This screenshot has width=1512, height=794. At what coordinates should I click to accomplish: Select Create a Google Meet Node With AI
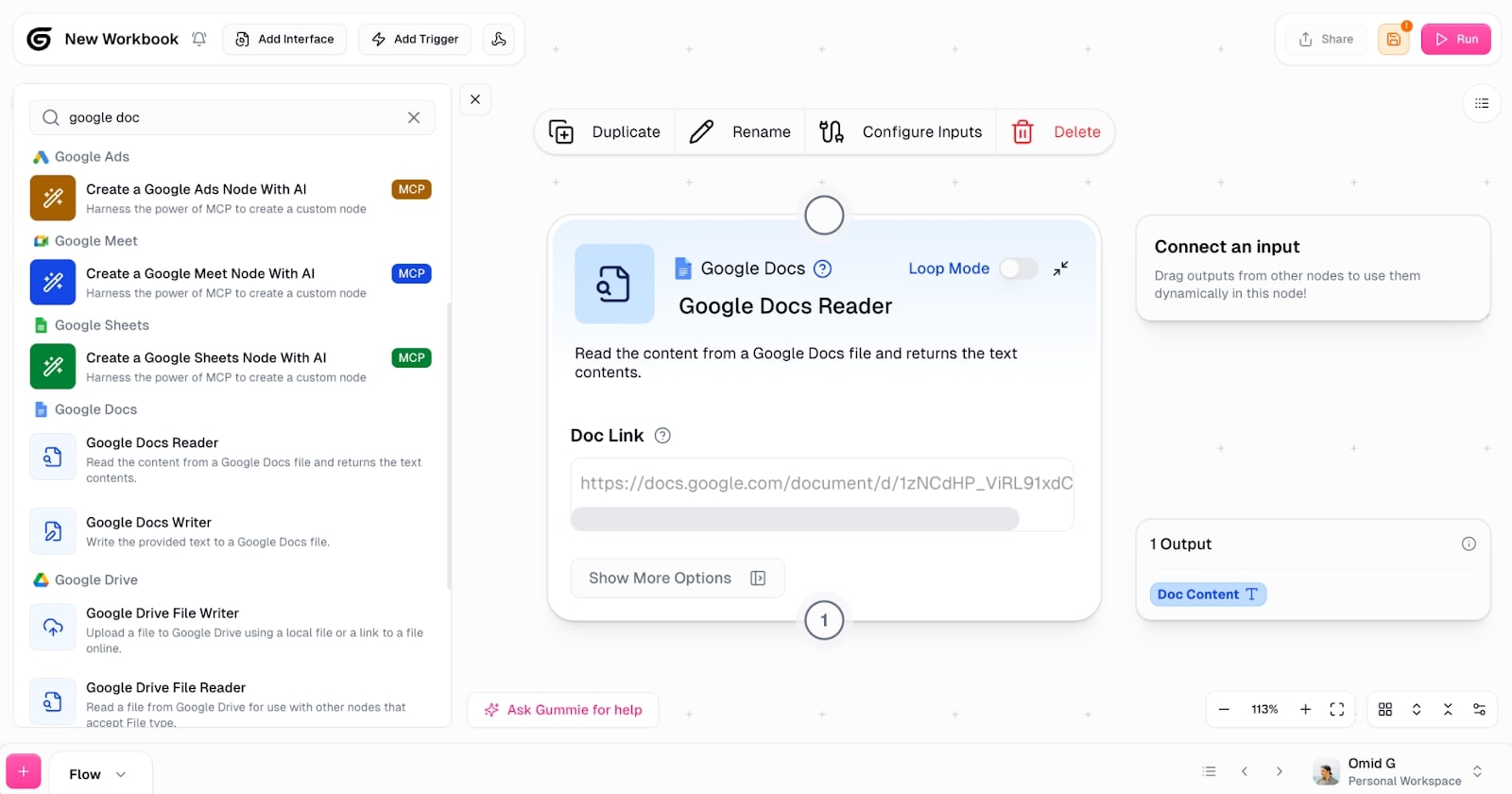pyautogui.click(x=232, y=282)
